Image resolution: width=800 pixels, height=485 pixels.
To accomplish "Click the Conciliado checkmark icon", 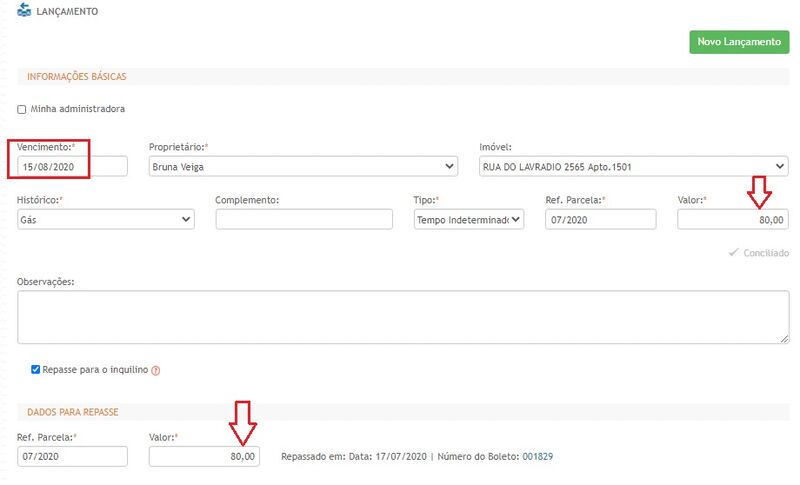I will point(734,253).
